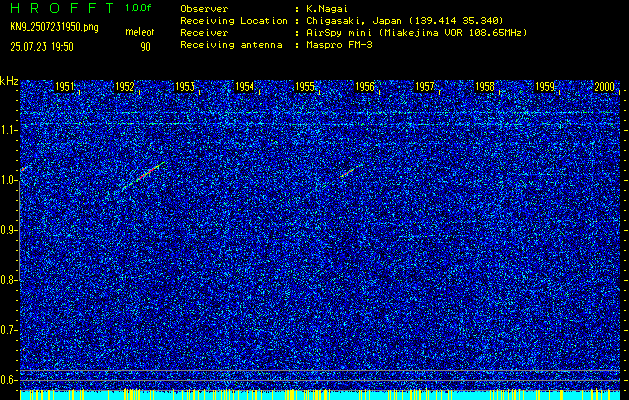This screenshot has height=400, width=629.
Task: Click the 'meteor' label
Action: coord(140,32)
